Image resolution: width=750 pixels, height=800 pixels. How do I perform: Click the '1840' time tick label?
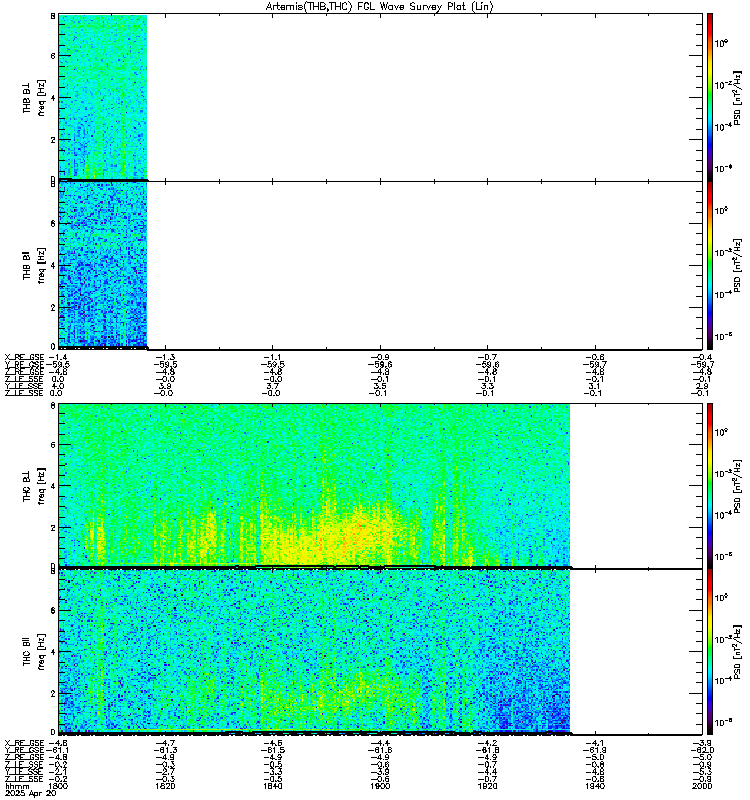[x=272, y=786]
